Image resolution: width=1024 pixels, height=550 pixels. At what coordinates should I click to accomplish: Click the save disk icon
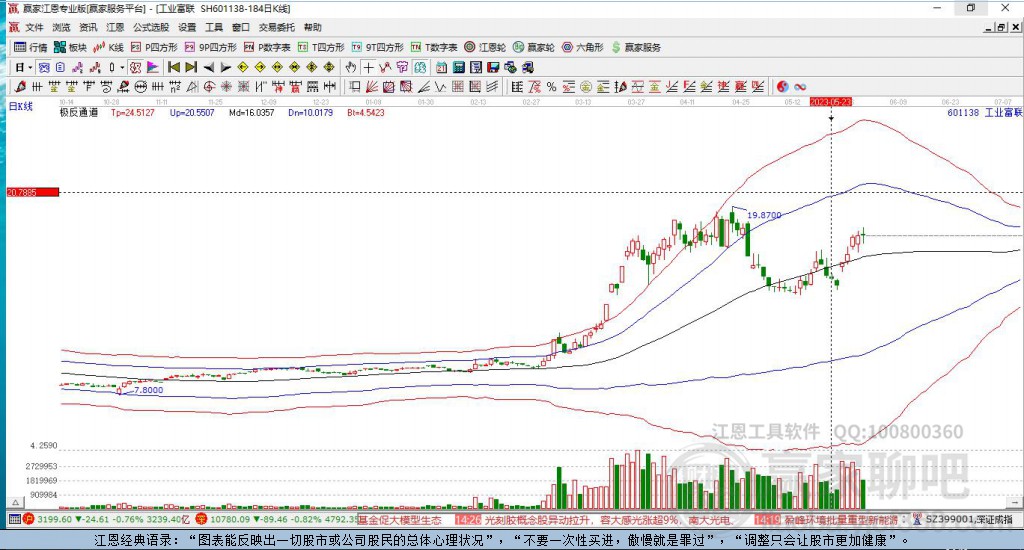click(x=493, y=67)
